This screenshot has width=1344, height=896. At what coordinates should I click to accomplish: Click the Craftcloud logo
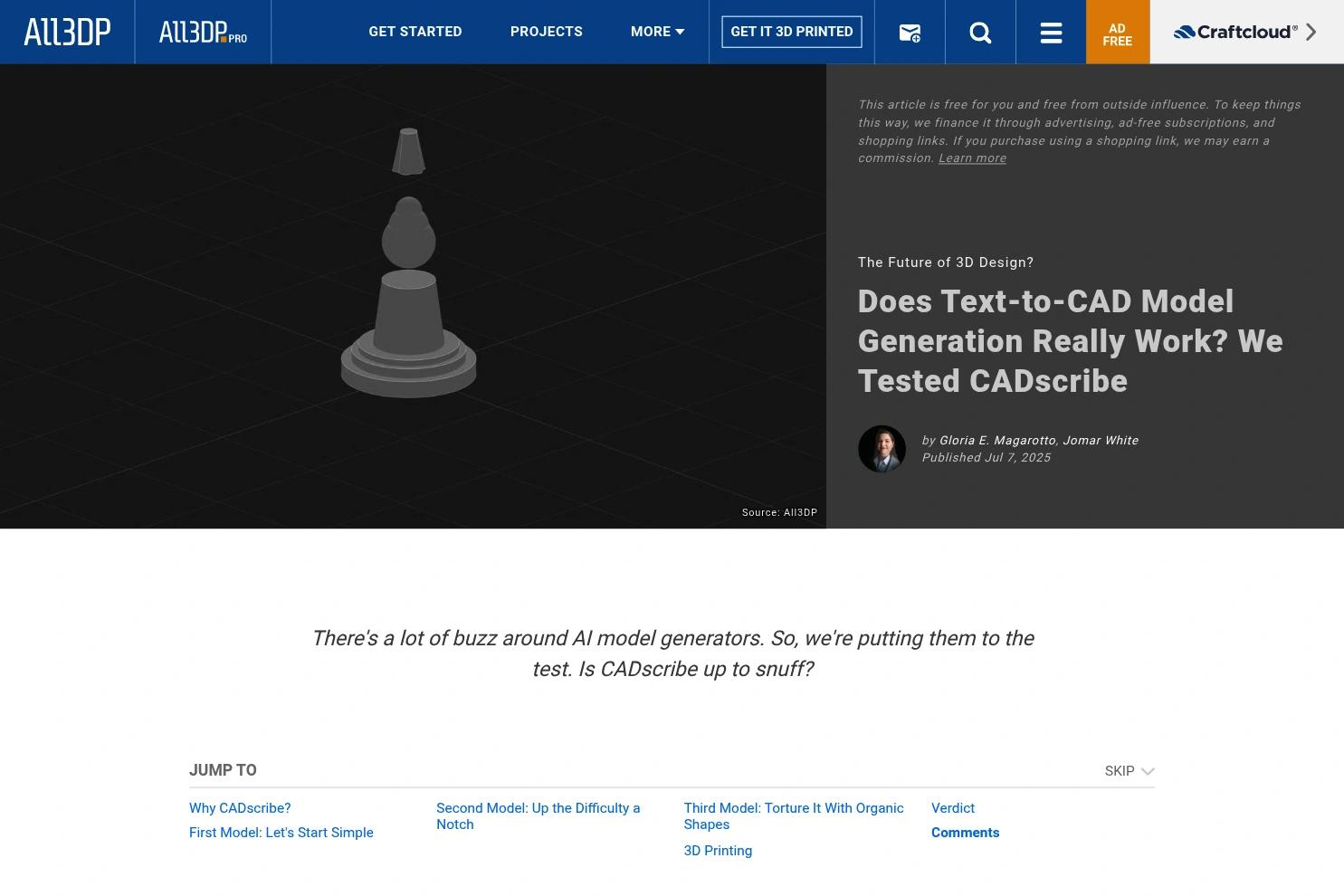tap(1235, 32)
